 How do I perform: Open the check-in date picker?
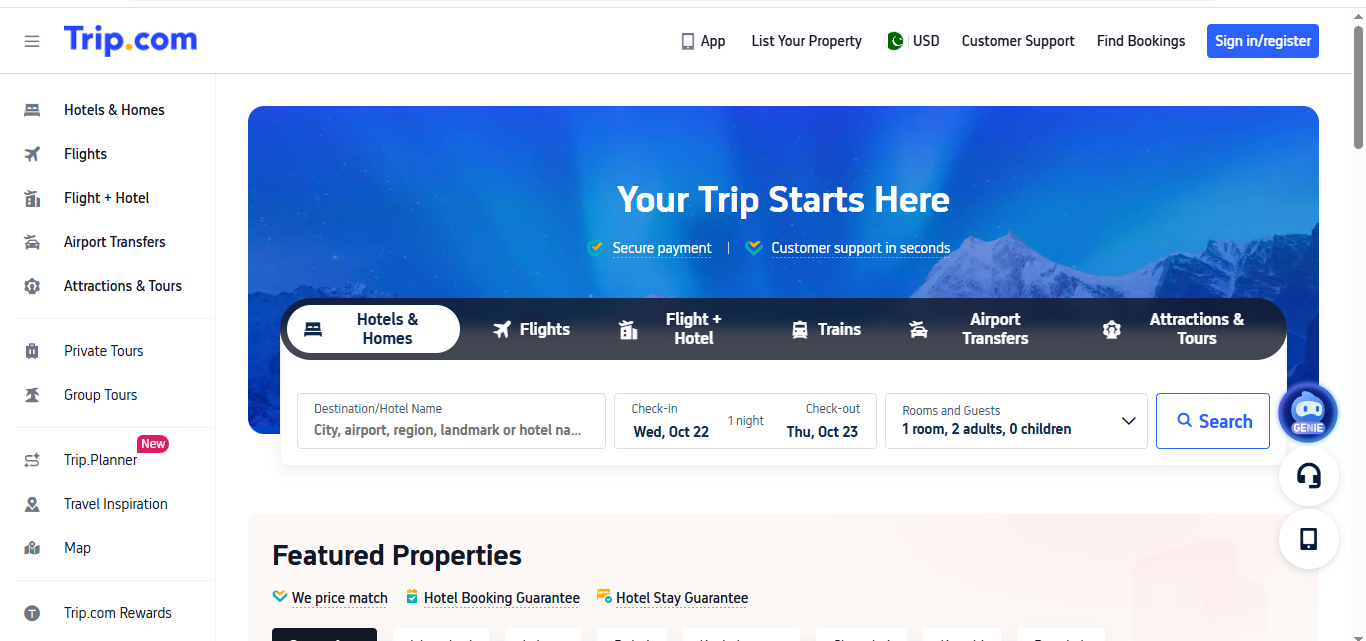point(671,421)
